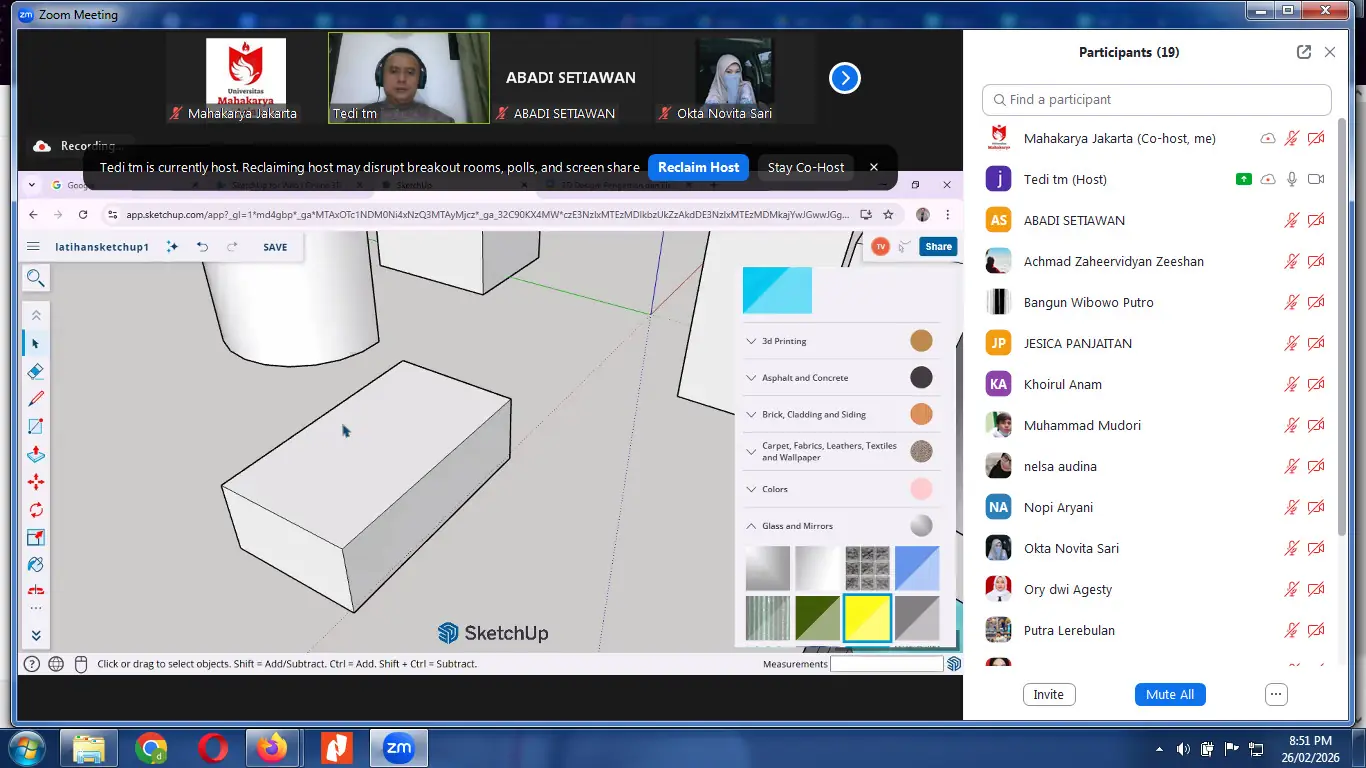The height and width of the screenshot is (768, 1366).
Task: Pick the Rectangle shape tool
Action: click(36, 426)
